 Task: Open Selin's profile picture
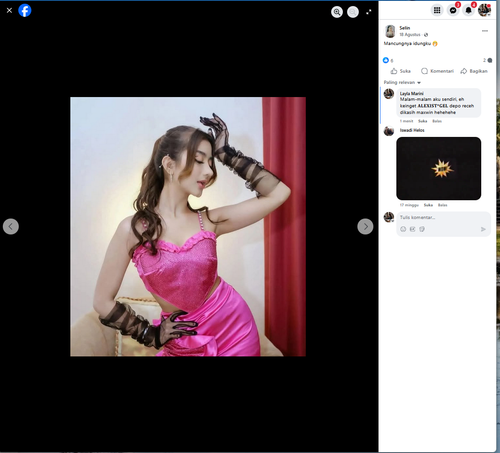pyautogui.click(x=390, y=31)
